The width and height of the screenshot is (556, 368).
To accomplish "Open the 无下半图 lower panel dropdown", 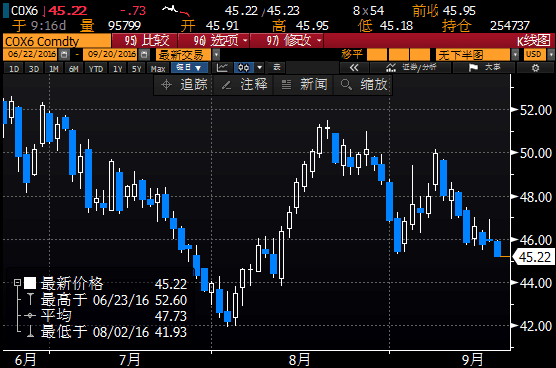I will point(515,55).
